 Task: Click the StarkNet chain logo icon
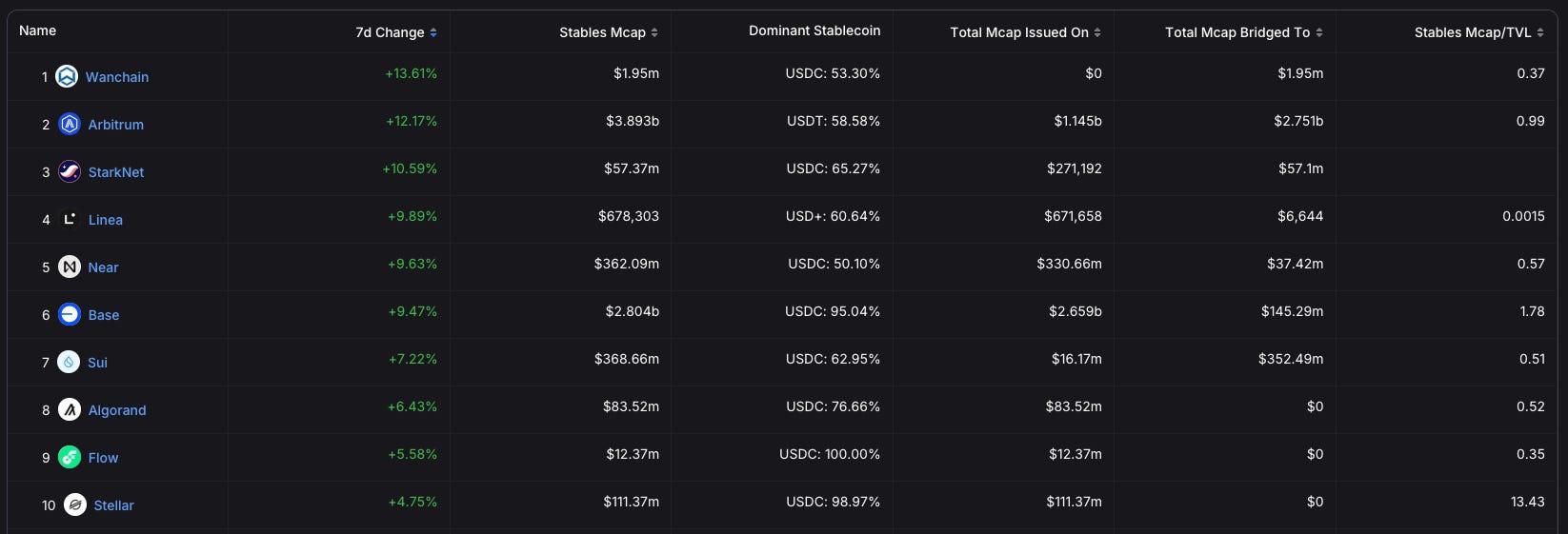click(70, 171)
